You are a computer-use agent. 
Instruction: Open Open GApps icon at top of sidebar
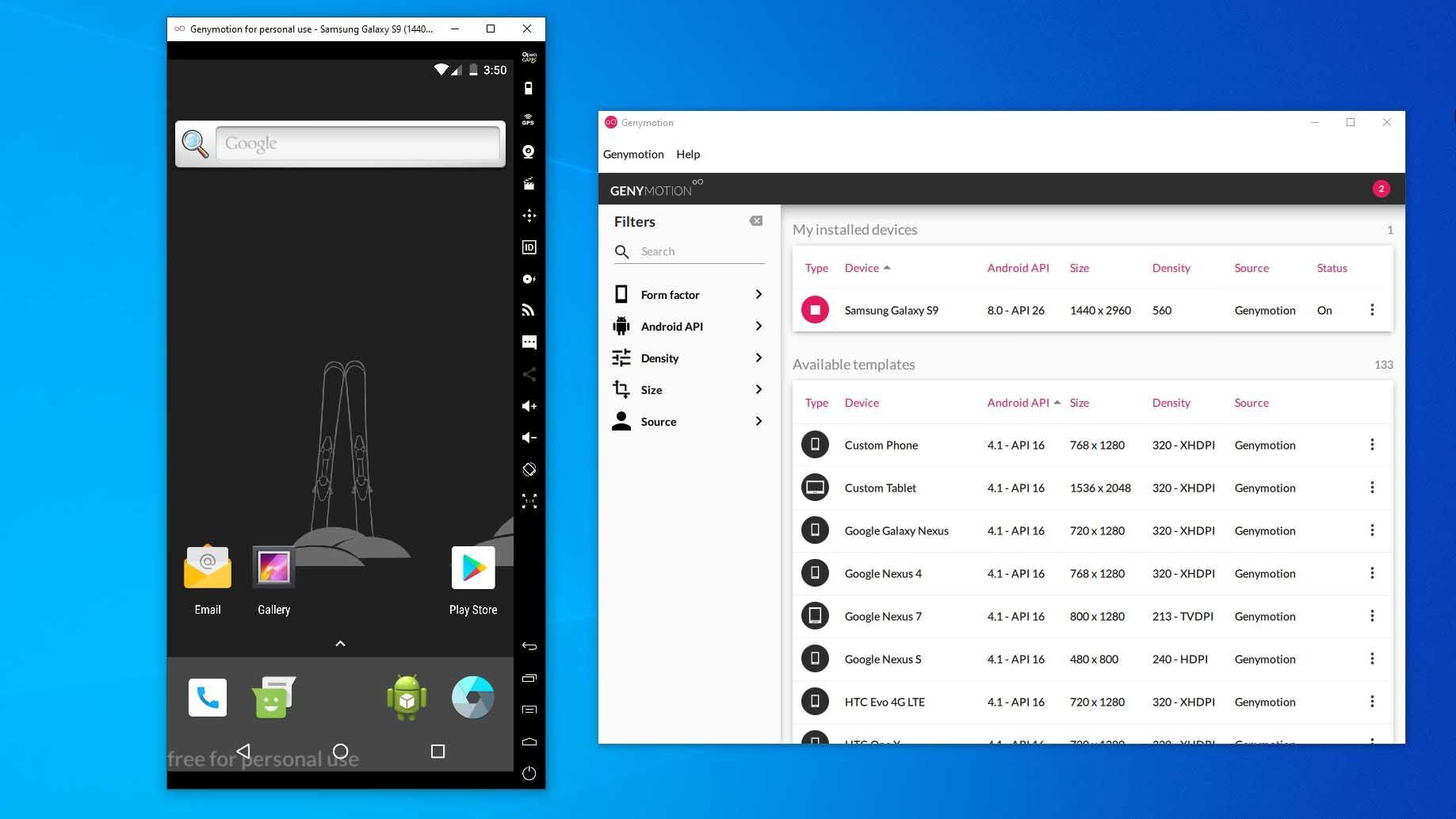[529, 57]
